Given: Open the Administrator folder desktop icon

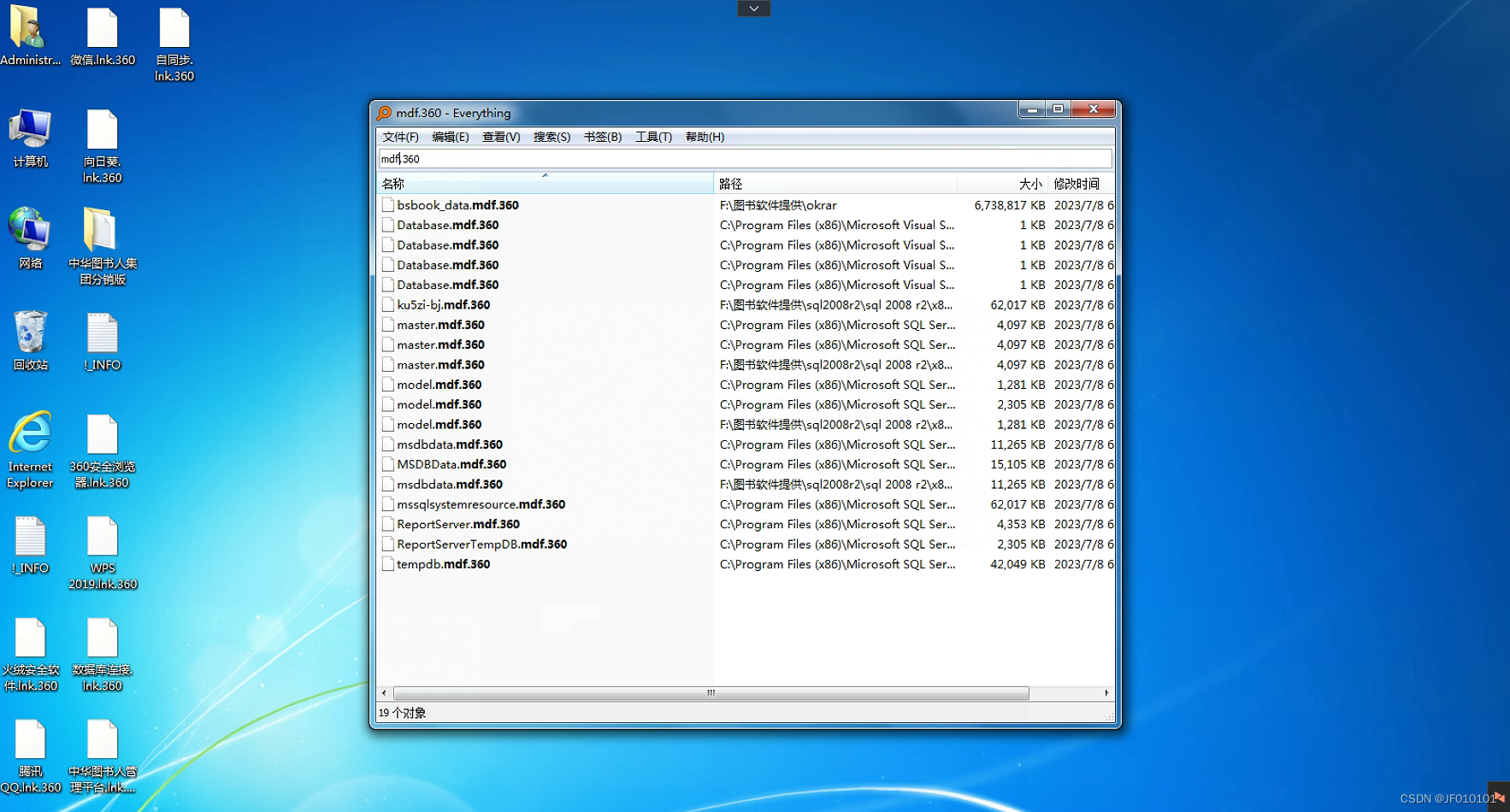Looking at the screenshot, I should [30, 36].
